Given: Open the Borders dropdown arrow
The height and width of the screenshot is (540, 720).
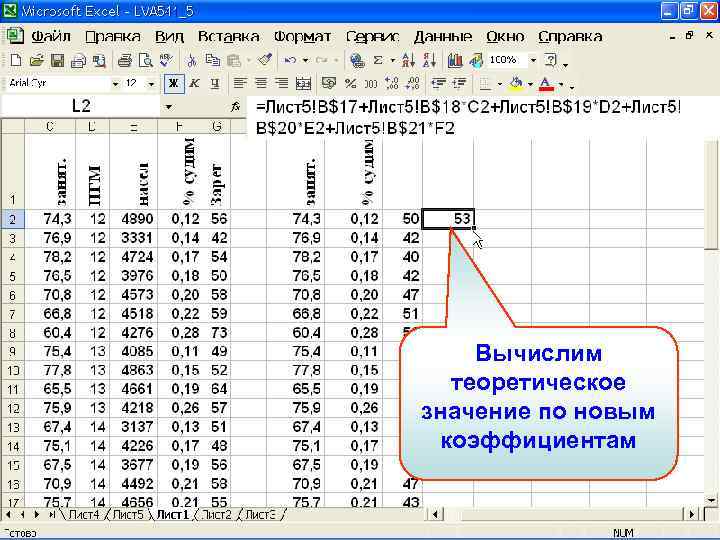Looking at the screenshot, I should coord(499,84).
